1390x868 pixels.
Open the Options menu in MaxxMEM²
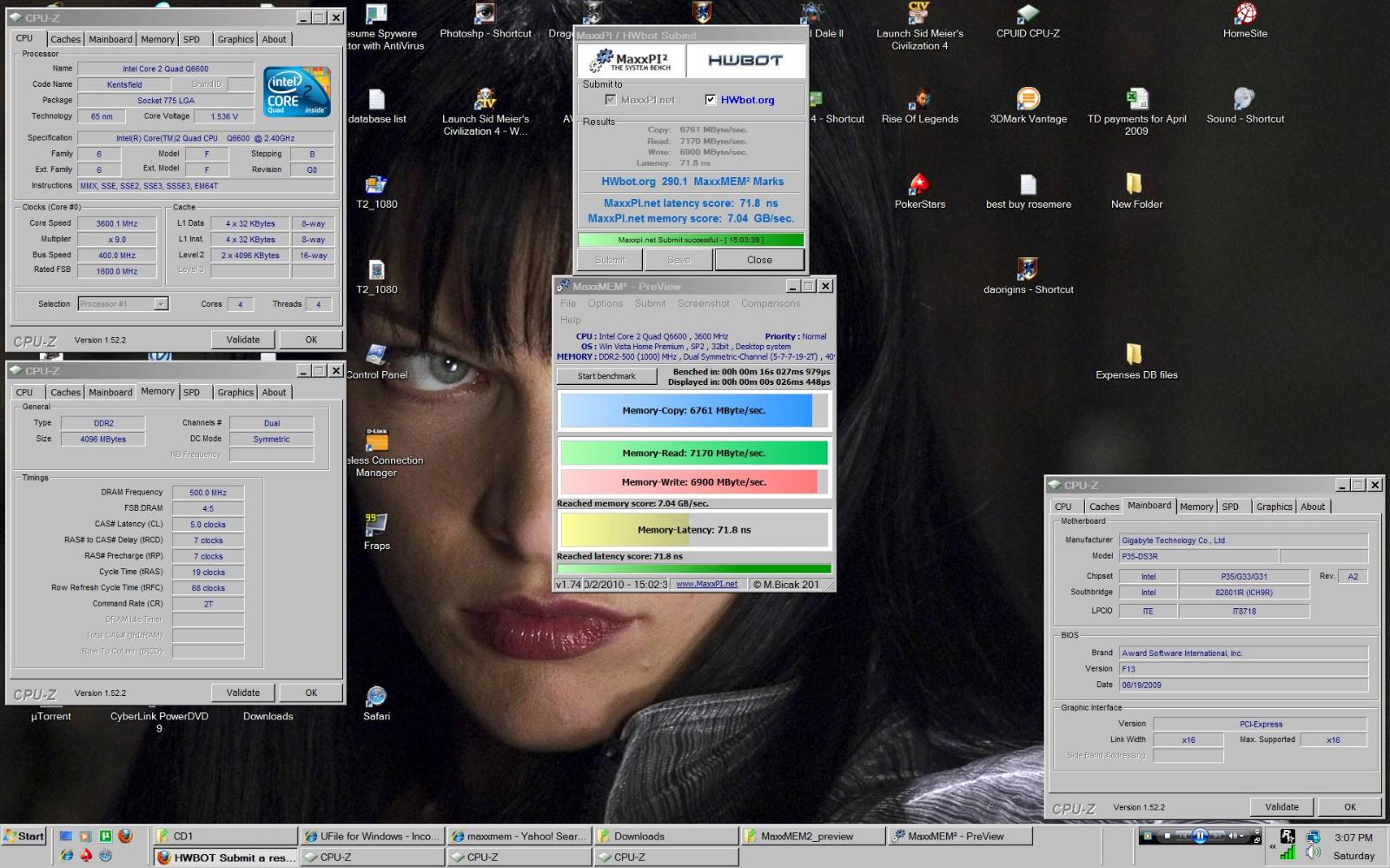point(606,303)
